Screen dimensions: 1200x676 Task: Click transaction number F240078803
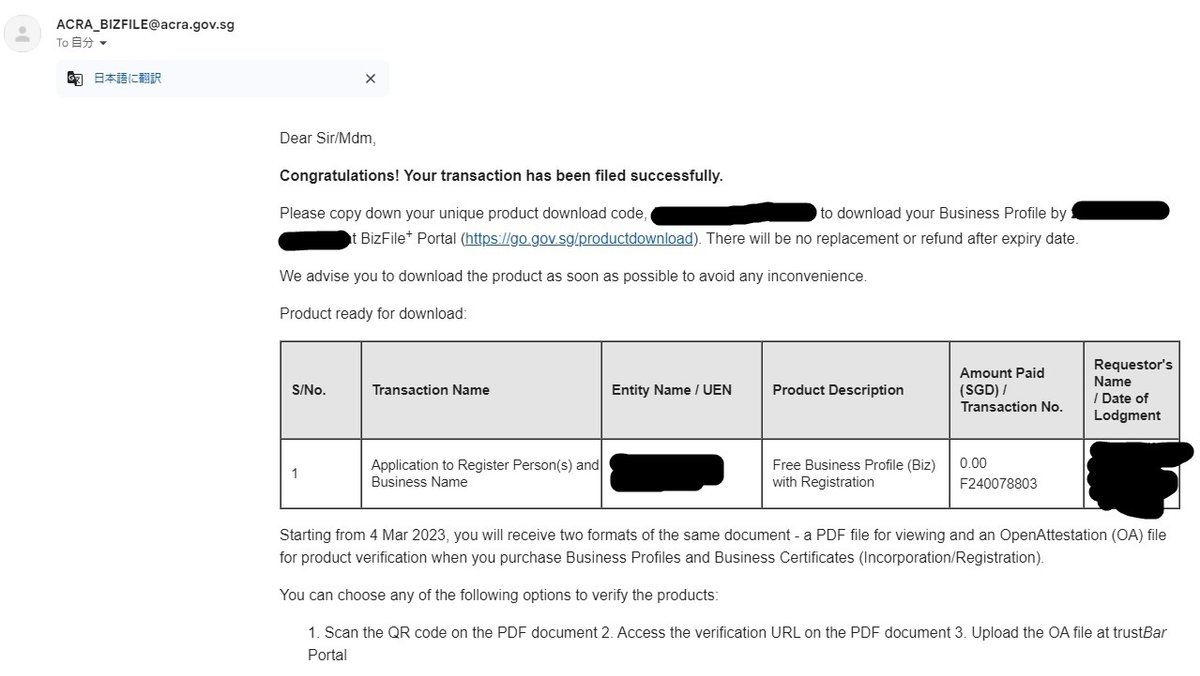tap(997, 483)
